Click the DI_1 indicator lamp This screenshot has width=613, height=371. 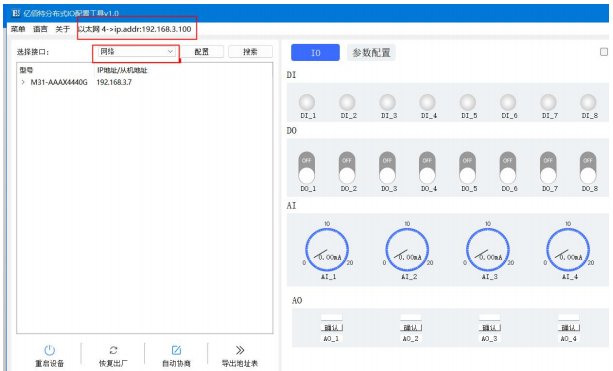pyautogui.click(x=307, y=102)
